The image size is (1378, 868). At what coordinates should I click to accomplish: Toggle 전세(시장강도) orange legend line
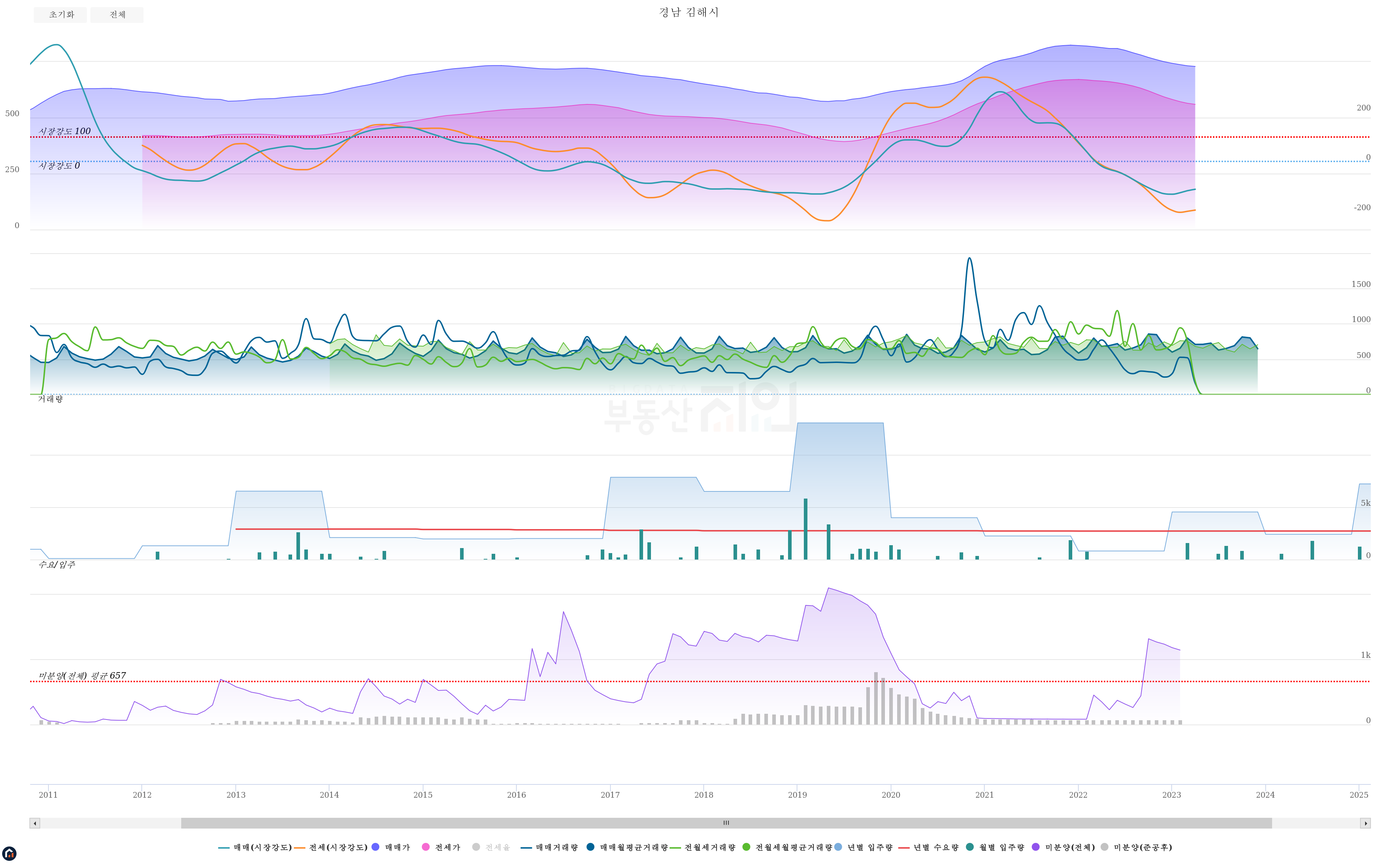[338, 847]
